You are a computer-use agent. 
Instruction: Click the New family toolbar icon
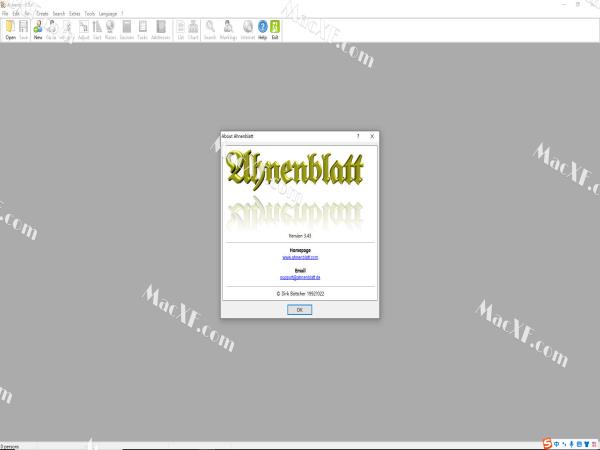pyautogui.click(x=38, y=29)
